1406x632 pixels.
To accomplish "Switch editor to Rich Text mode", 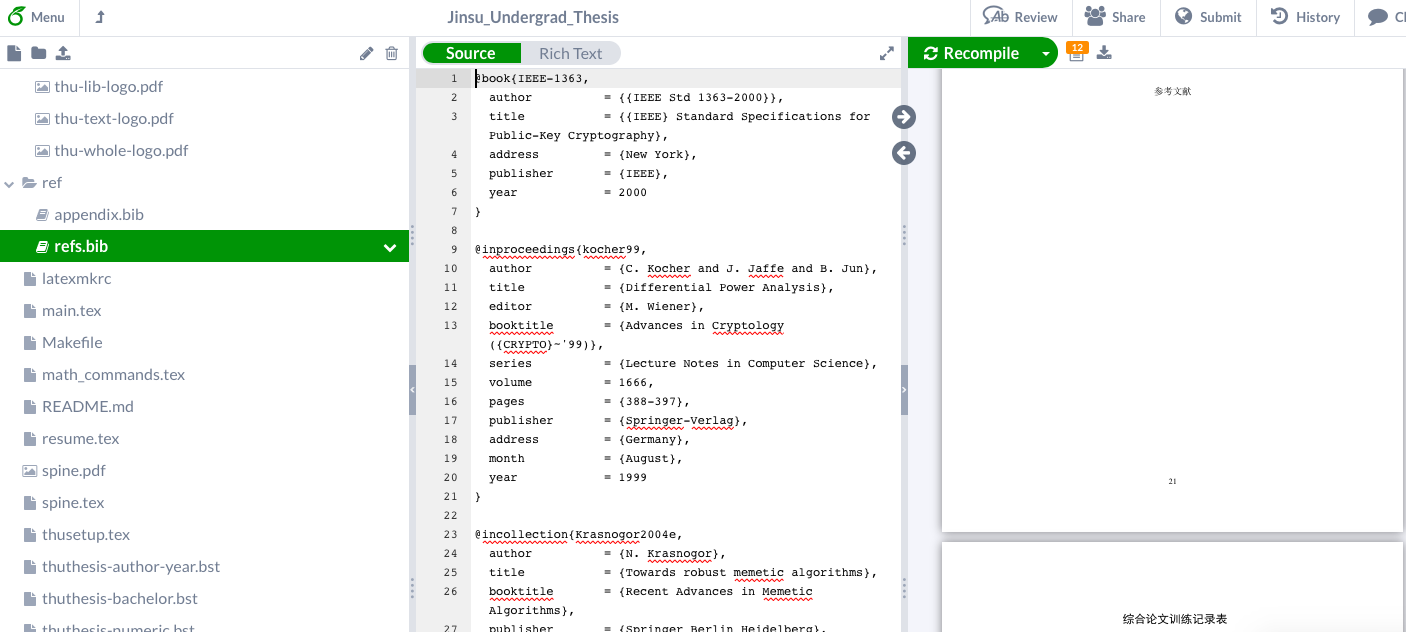I will pos(571,53).
